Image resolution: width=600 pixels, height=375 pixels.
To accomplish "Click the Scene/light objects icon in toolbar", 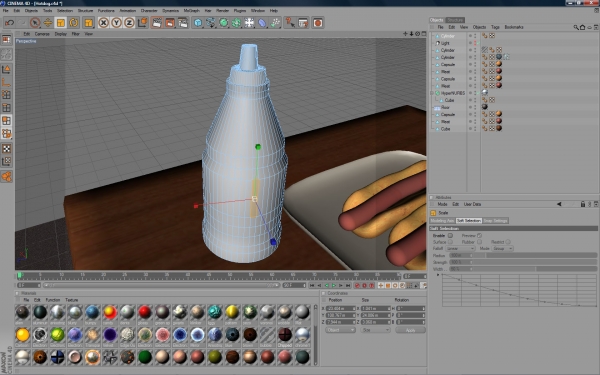I will click(249, 23).
